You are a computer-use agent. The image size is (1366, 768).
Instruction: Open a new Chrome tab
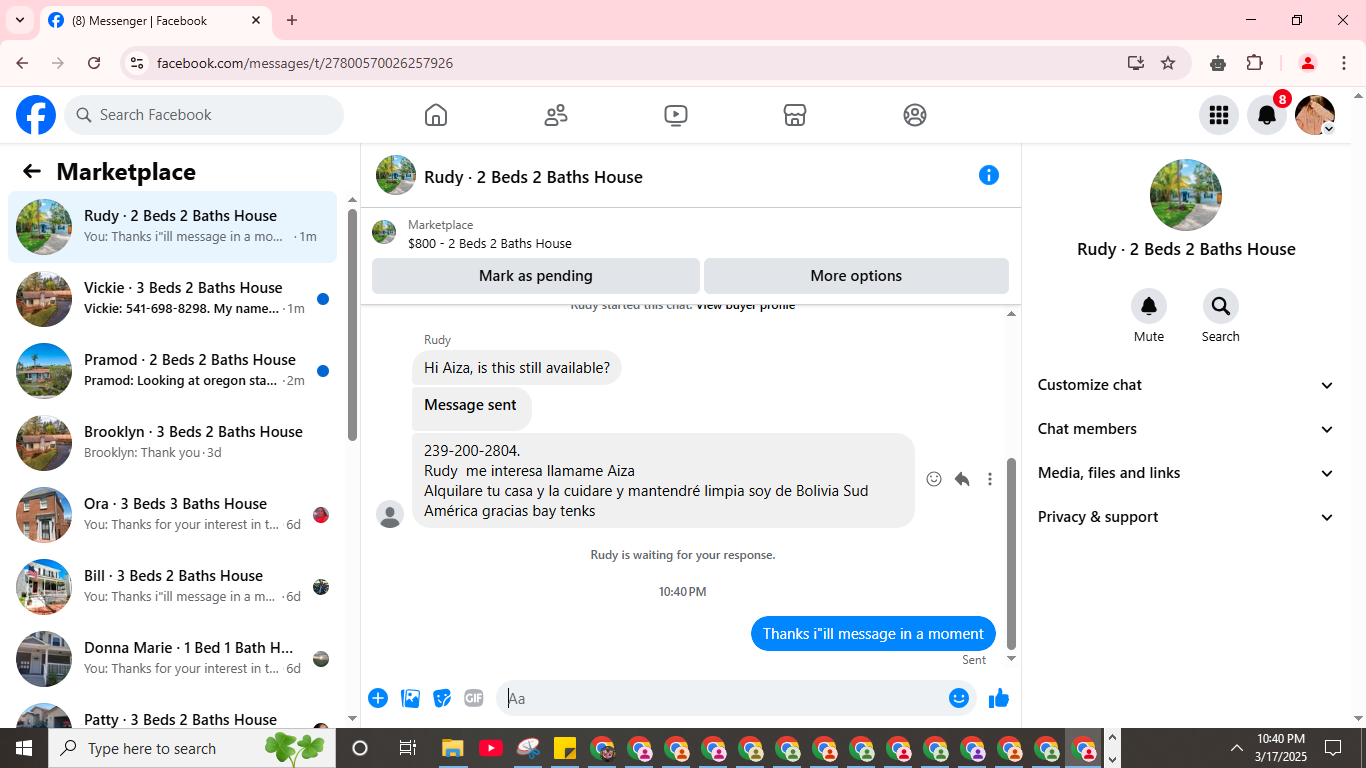292,20
